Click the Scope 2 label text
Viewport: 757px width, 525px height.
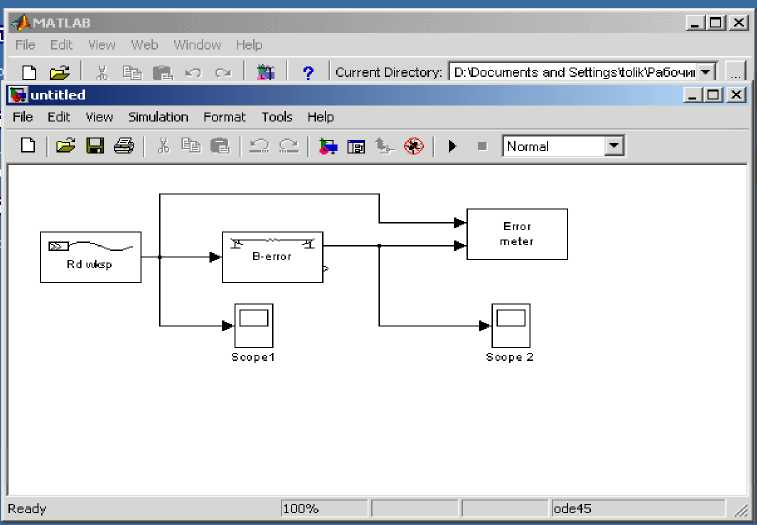tap(510, 357)
